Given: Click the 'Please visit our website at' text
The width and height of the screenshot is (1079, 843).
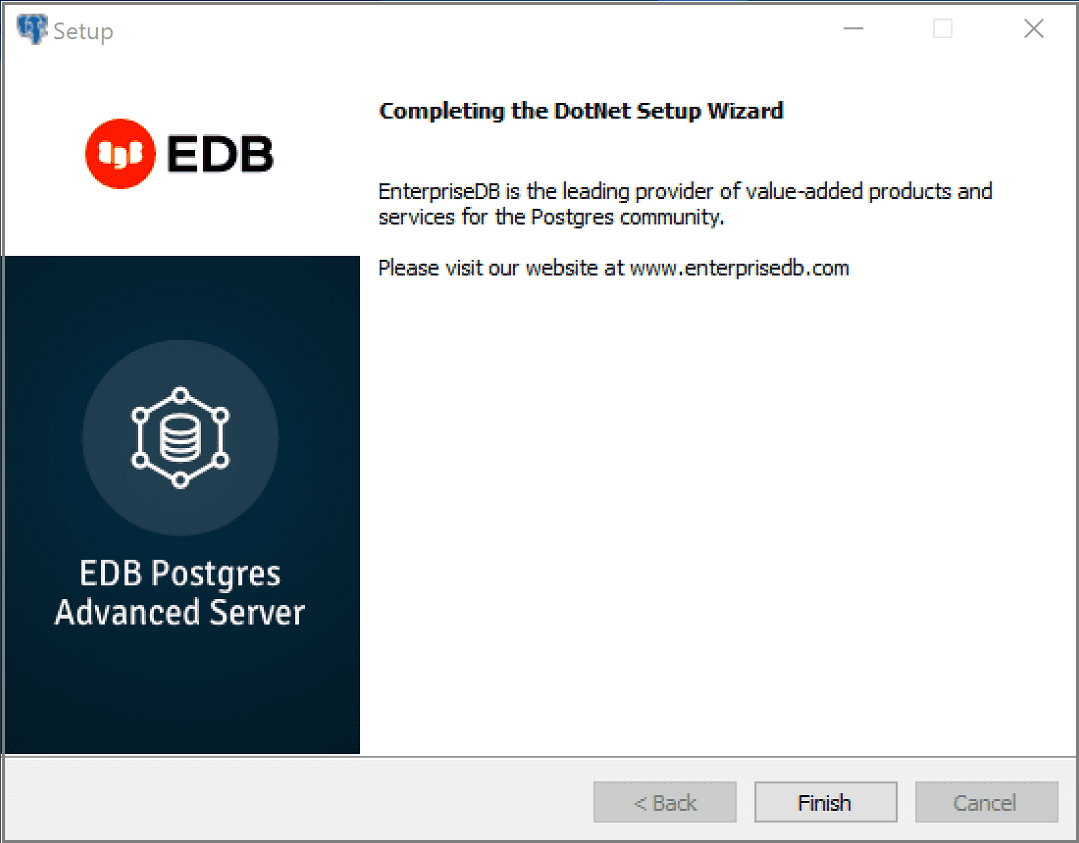Looking at the screenshot, I should [x=501, y=268].
